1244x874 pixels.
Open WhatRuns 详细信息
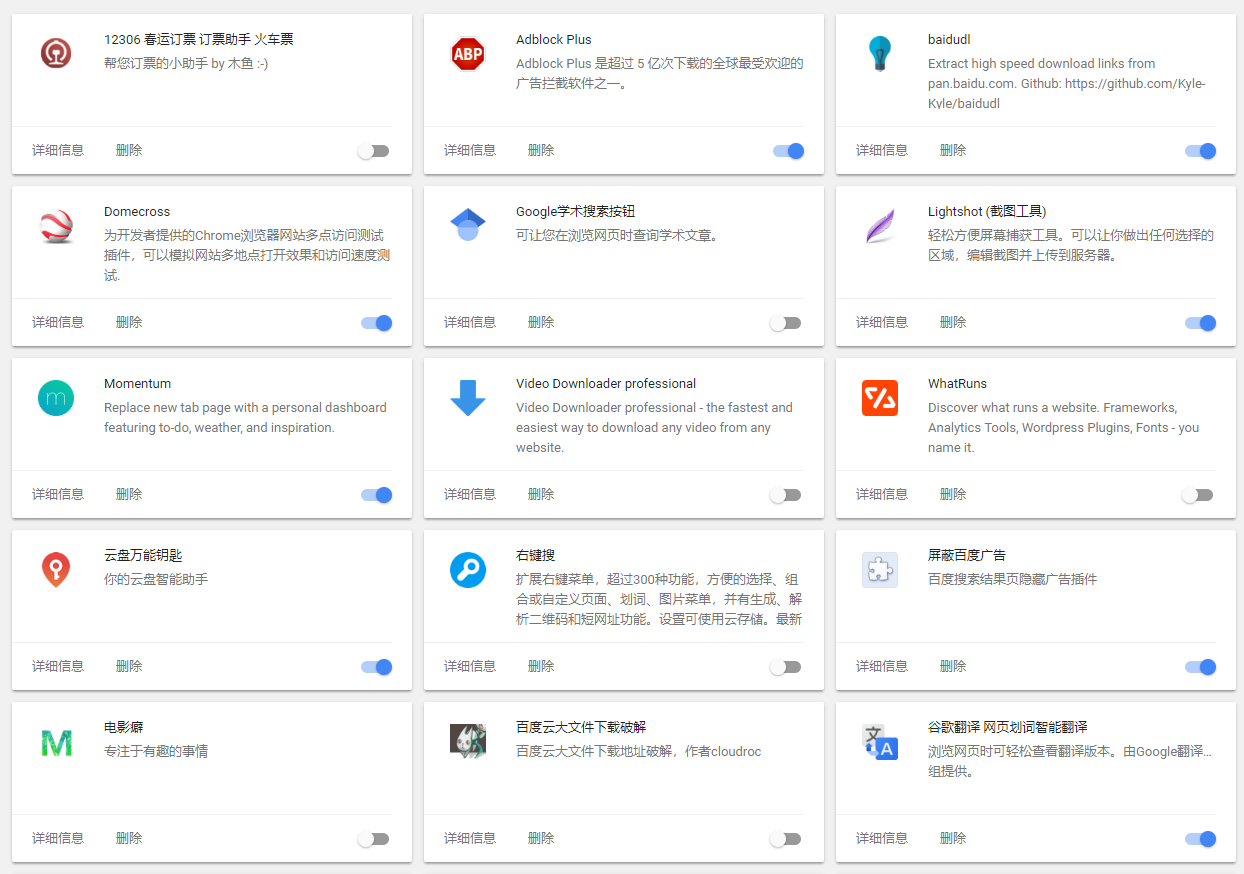[x=882, y=494]
